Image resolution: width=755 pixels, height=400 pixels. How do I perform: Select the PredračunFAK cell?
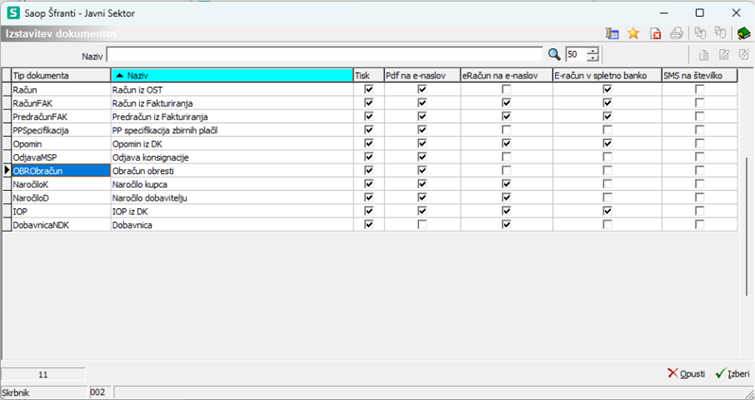[61, 116]
